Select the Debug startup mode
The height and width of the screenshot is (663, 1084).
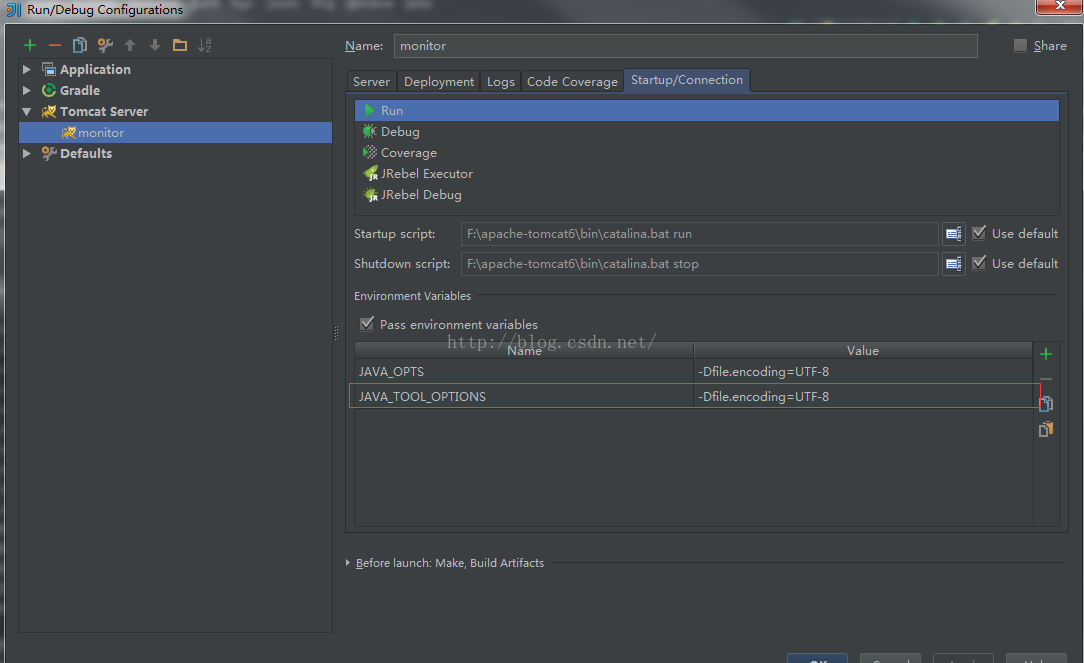tap(707, 131)
